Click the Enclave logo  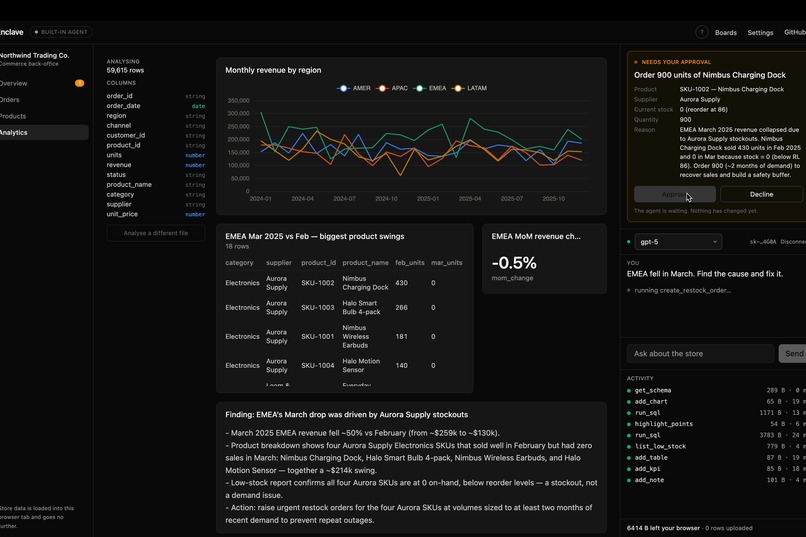(11, 32)
